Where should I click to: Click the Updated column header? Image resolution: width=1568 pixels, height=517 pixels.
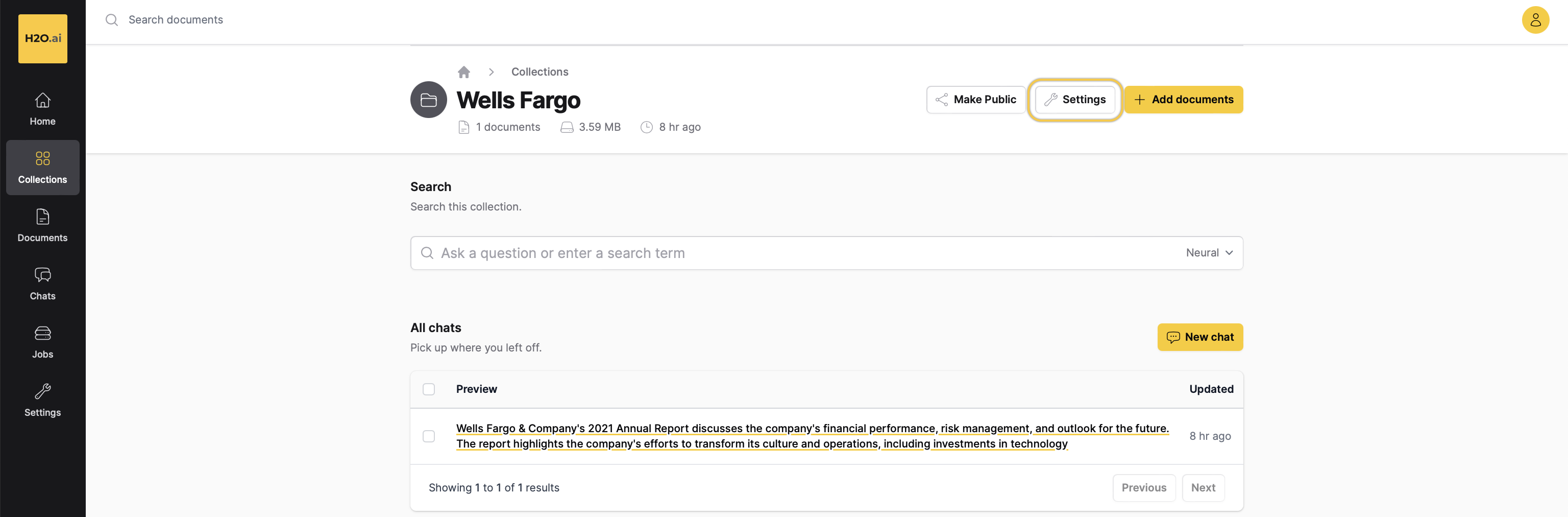(1211, 389)
